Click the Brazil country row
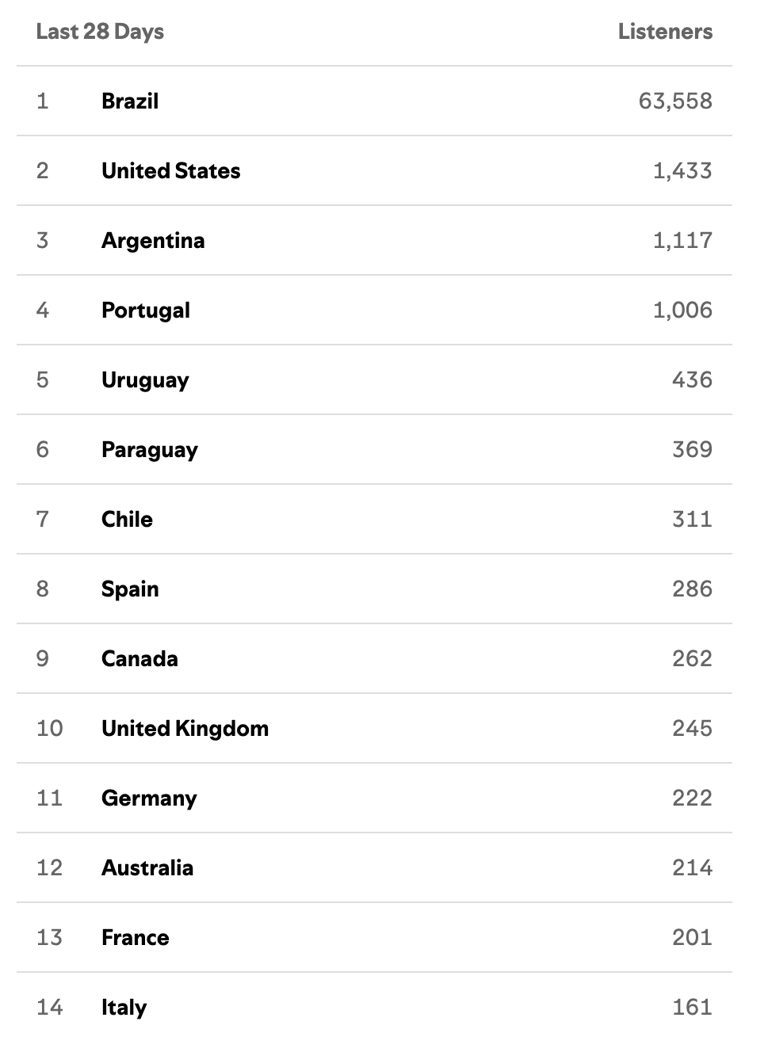768x1053 pixels. click(130, 101)
